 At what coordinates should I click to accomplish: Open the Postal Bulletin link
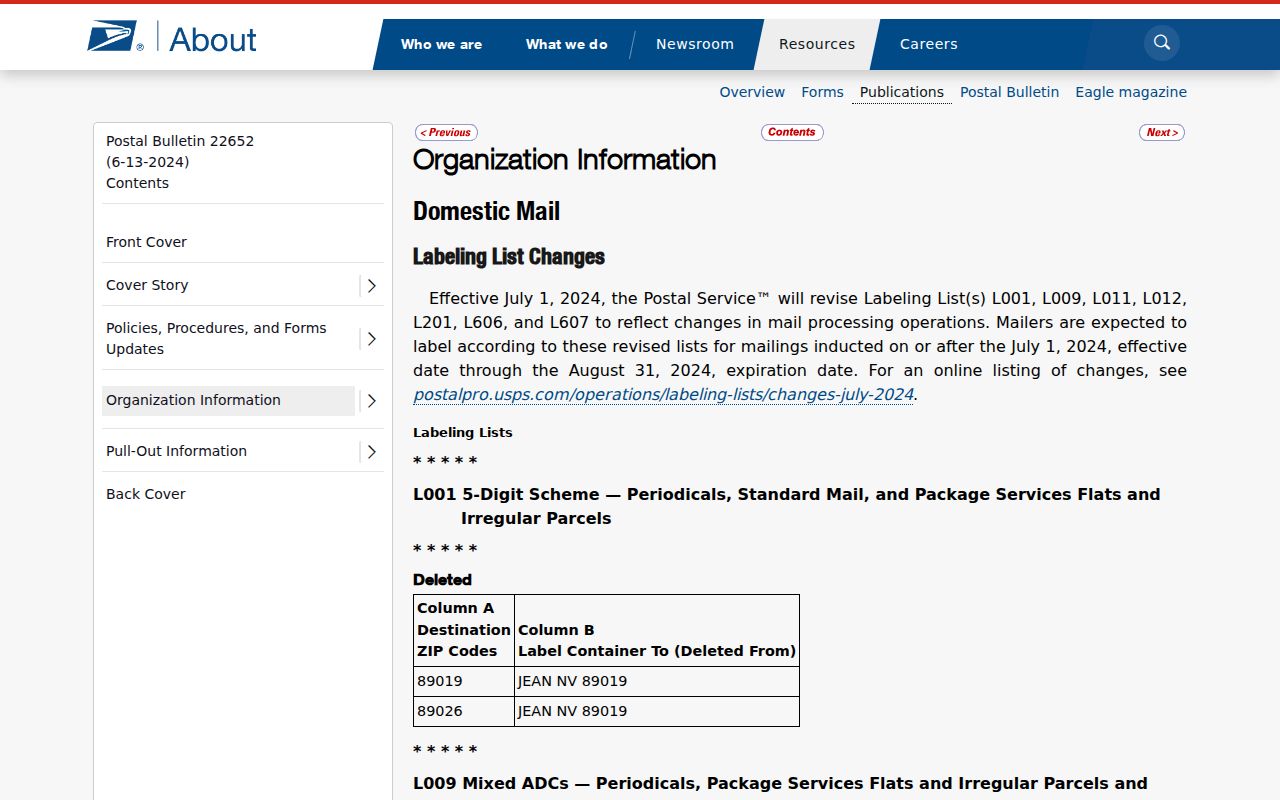tap(1009, 92)
